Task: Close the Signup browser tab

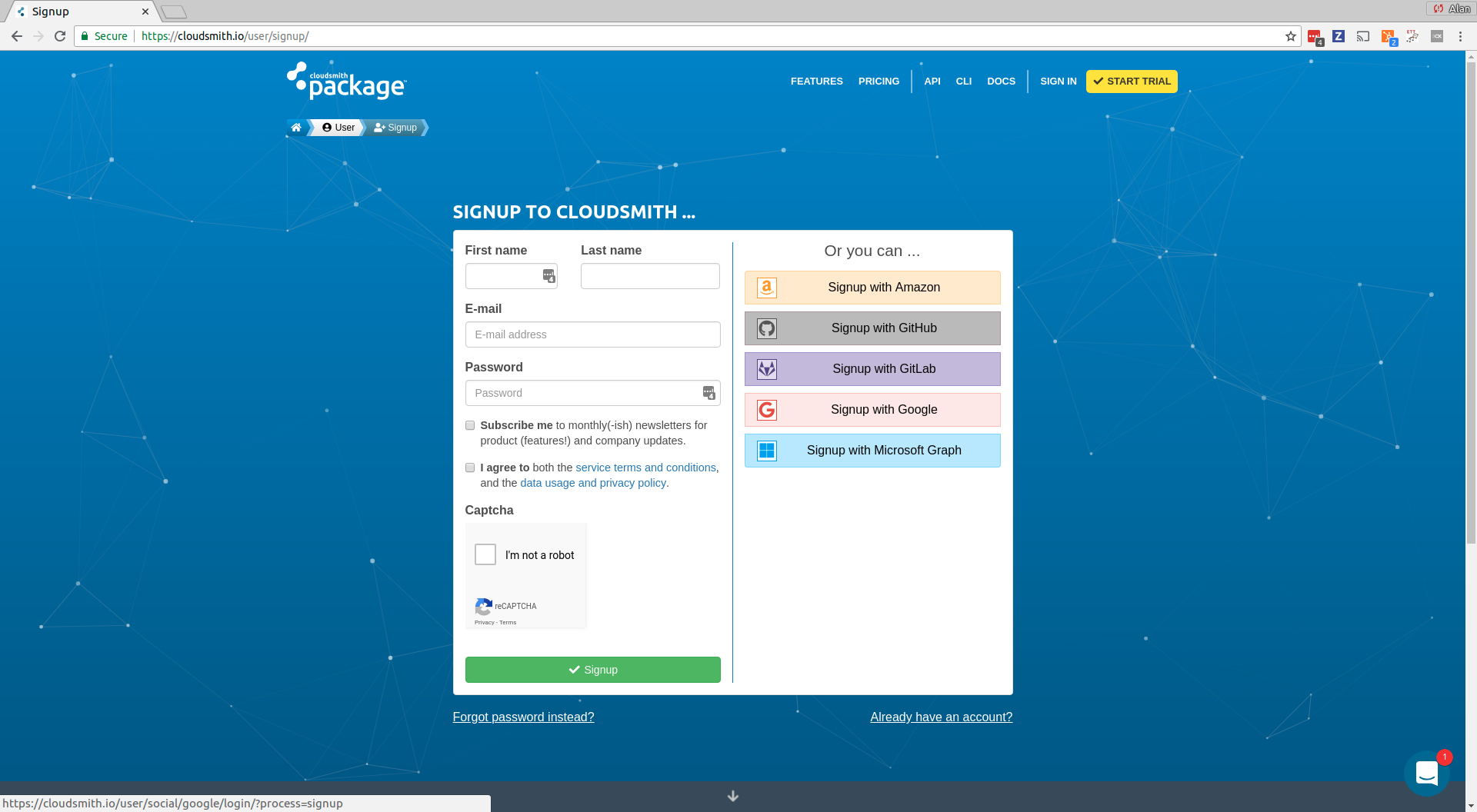Action: 145,12
